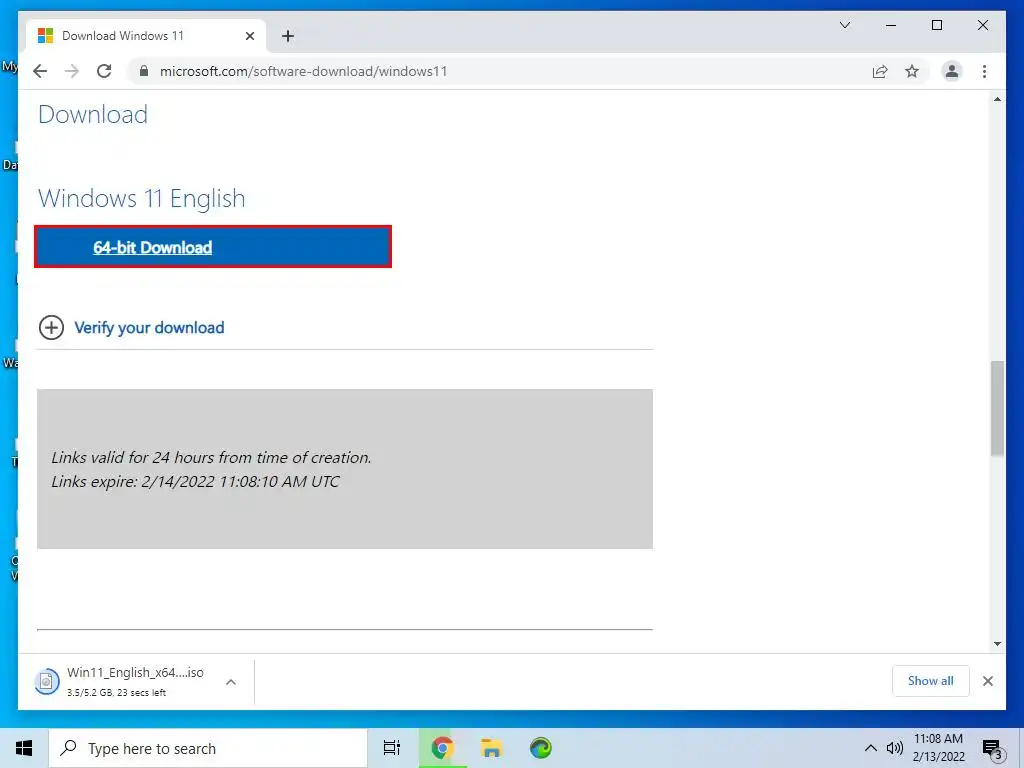Close the downloads bar
Screen dimensions: 1024x768
click(987, 681)
